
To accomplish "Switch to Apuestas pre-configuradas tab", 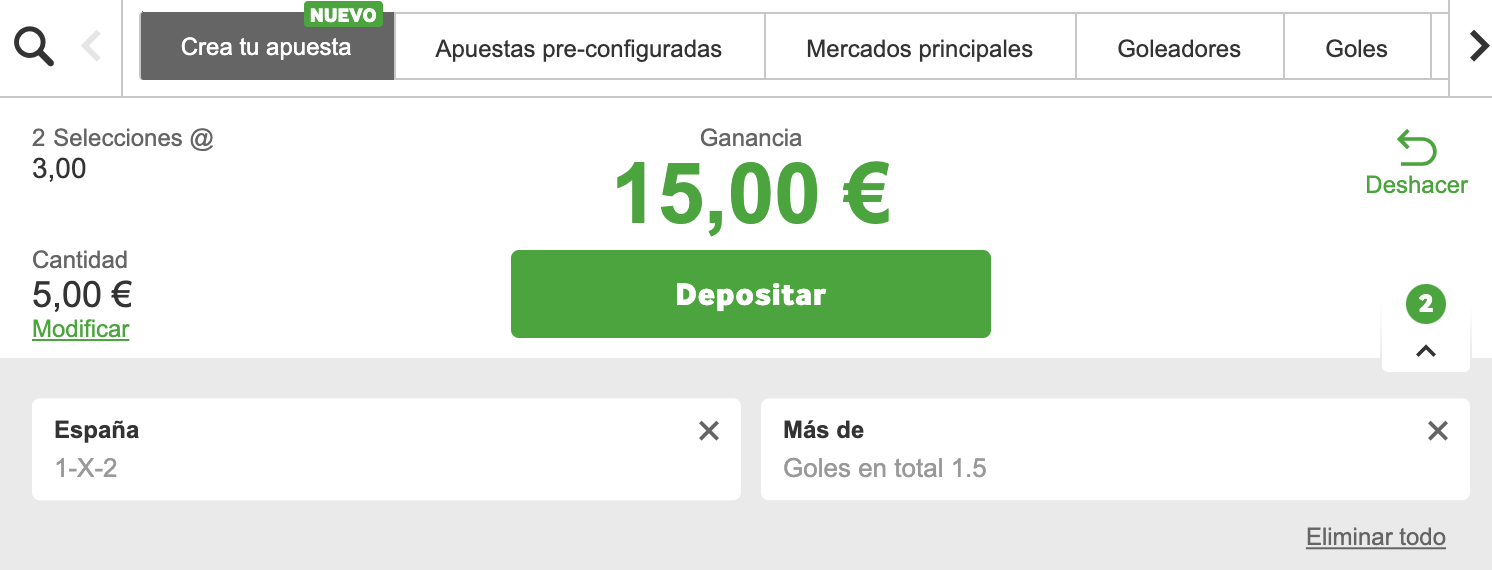I will 579,49.
